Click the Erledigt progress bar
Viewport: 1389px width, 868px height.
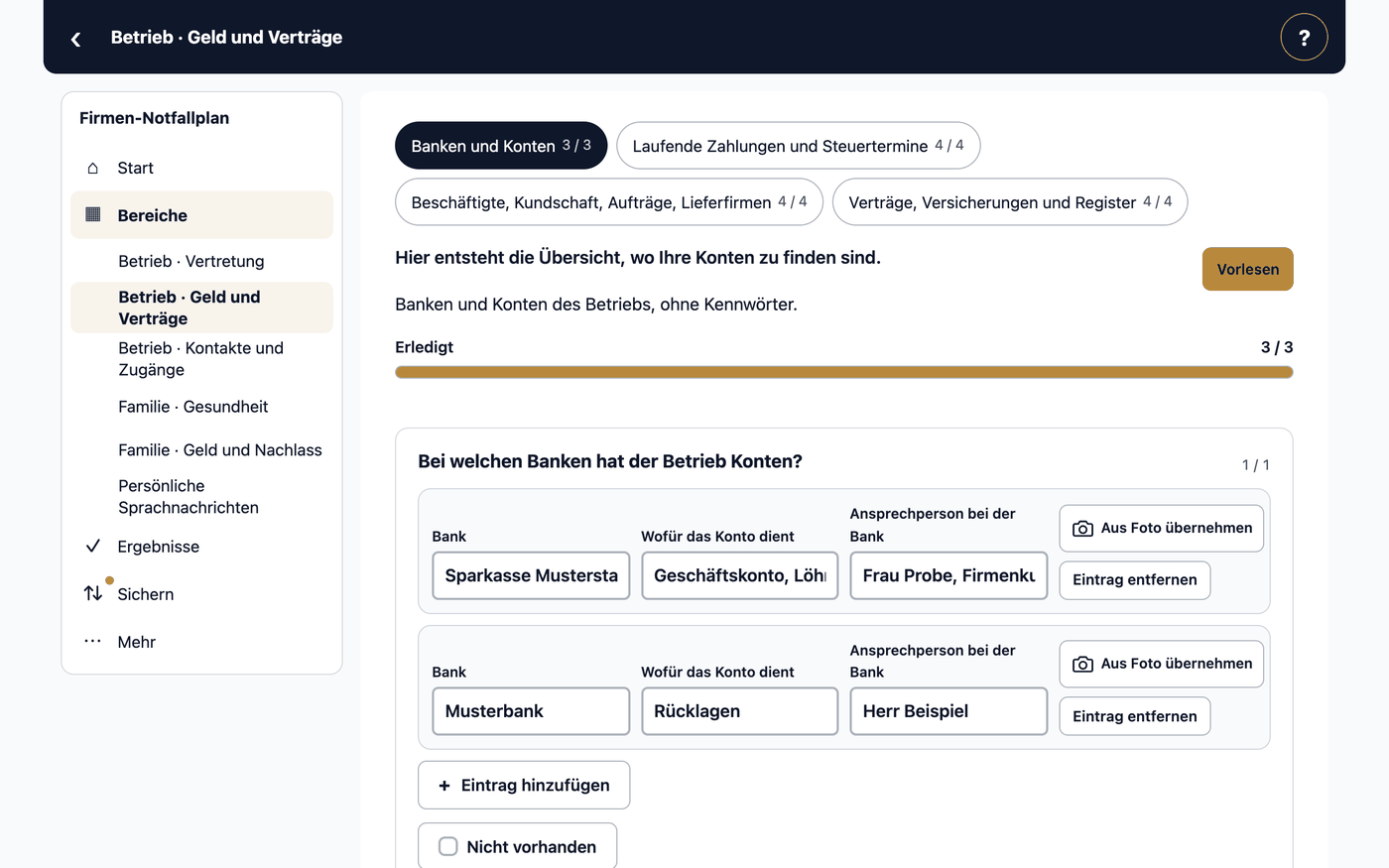tap(843, 372)
